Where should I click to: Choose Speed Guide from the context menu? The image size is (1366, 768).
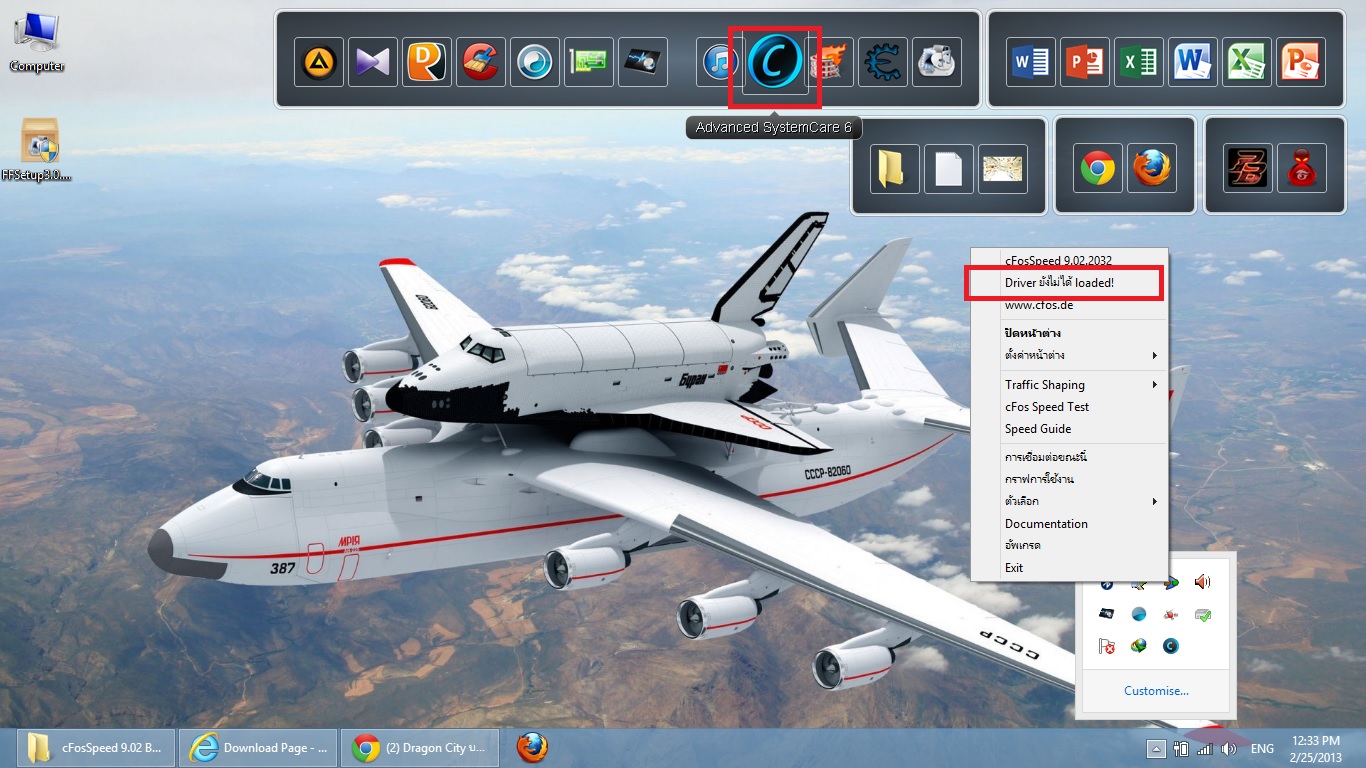pos(1069,429)
